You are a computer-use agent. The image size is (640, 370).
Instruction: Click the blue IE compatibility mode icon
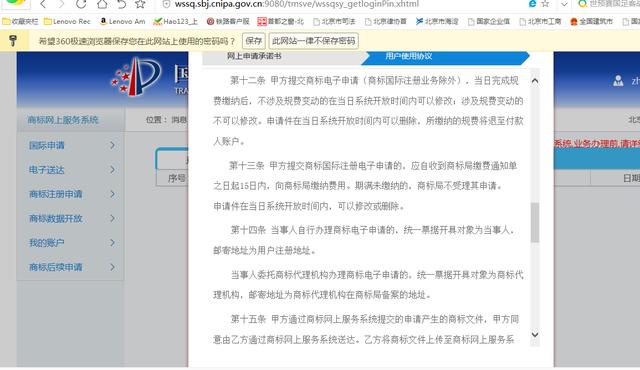pyautogui.click(x=532, y=4)
